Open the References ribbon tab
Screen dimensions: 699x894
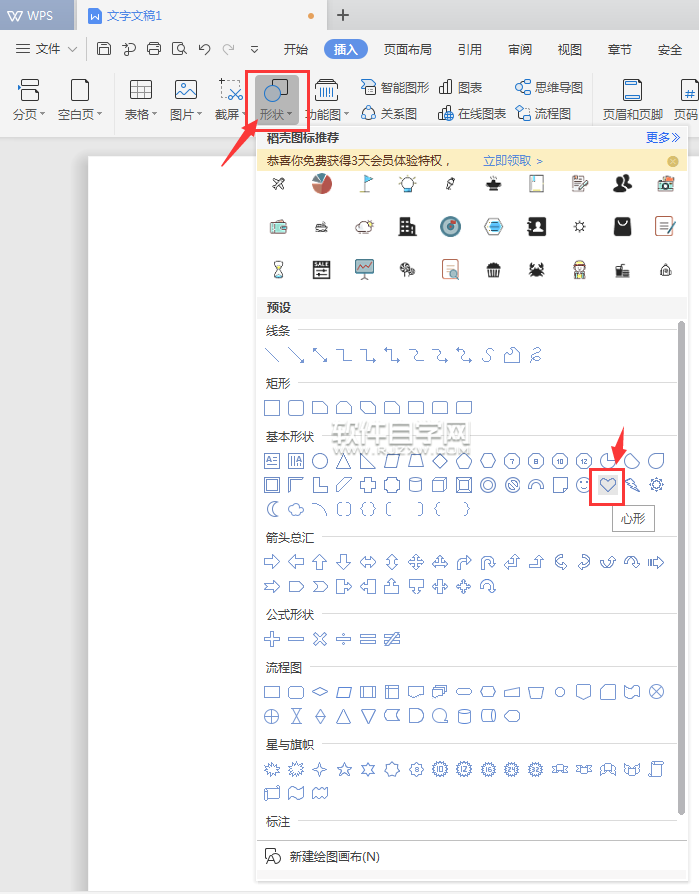(469, 50)
